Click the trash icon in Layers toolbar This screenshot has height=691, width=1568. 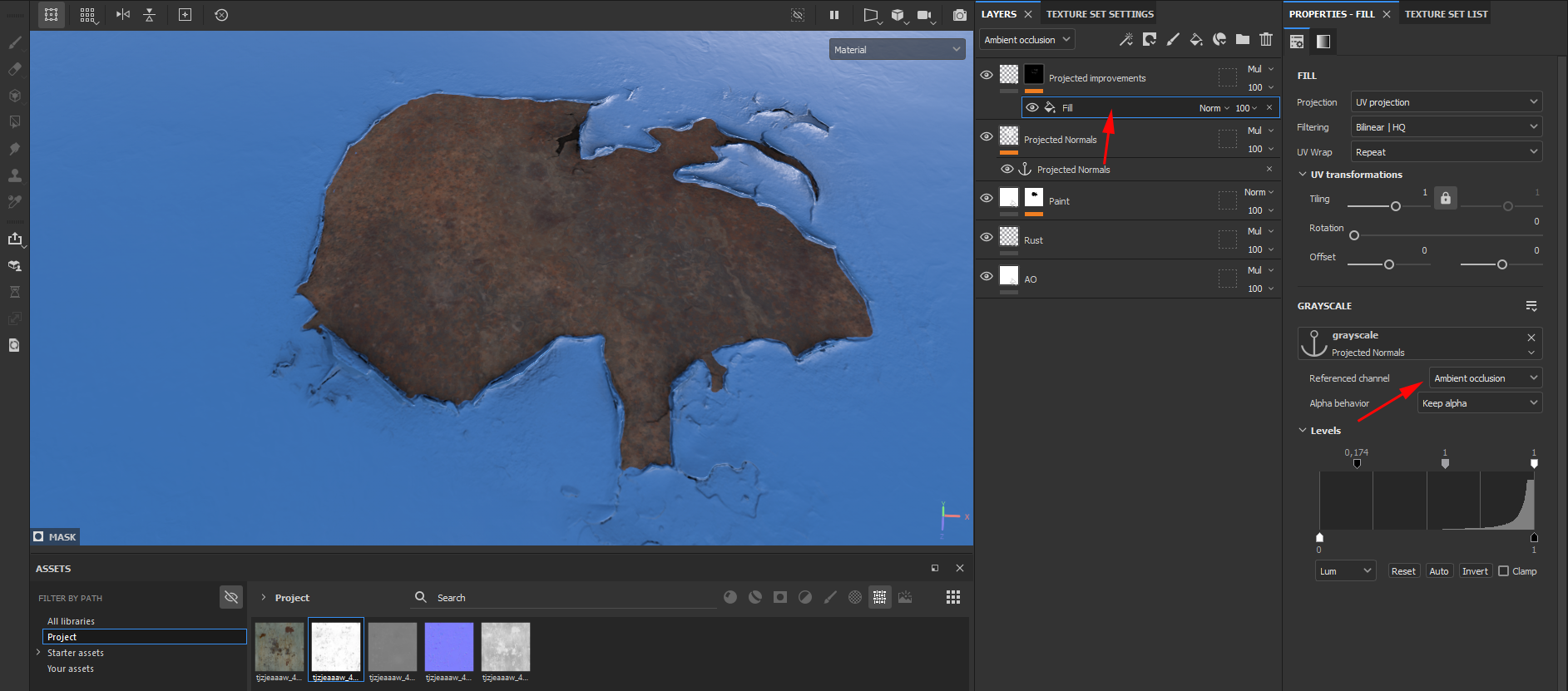pyautogui.click(x=1265, y=39)
